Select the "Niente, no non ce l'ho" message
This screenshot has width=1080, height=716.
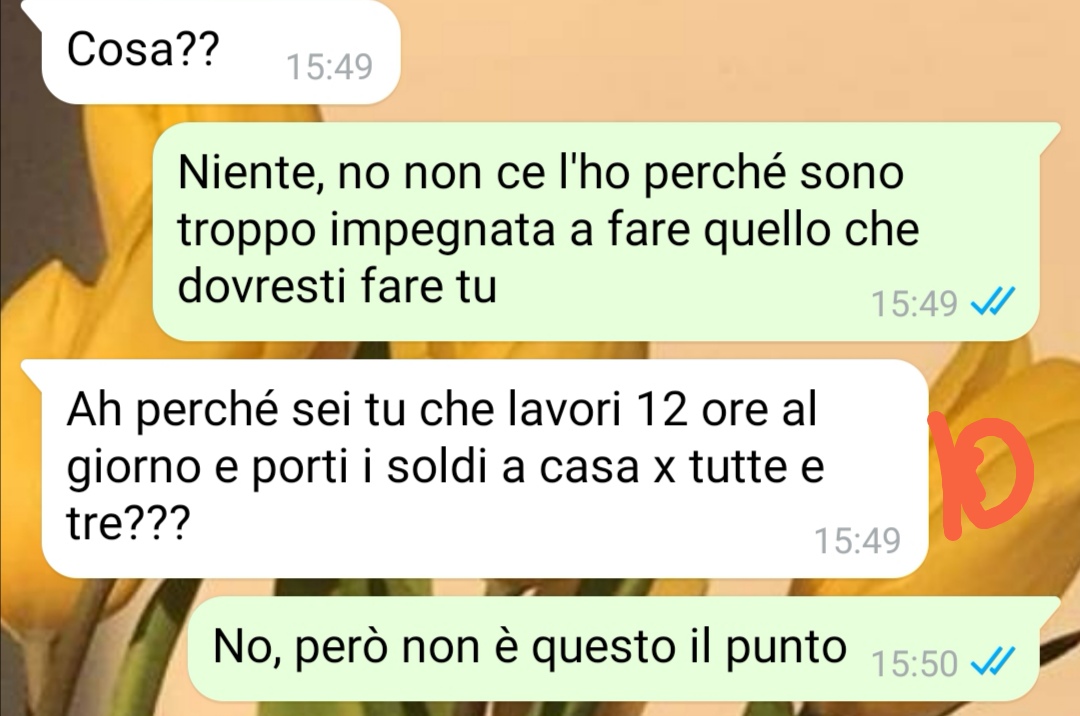pyautogui.click(x=596, y=231)
